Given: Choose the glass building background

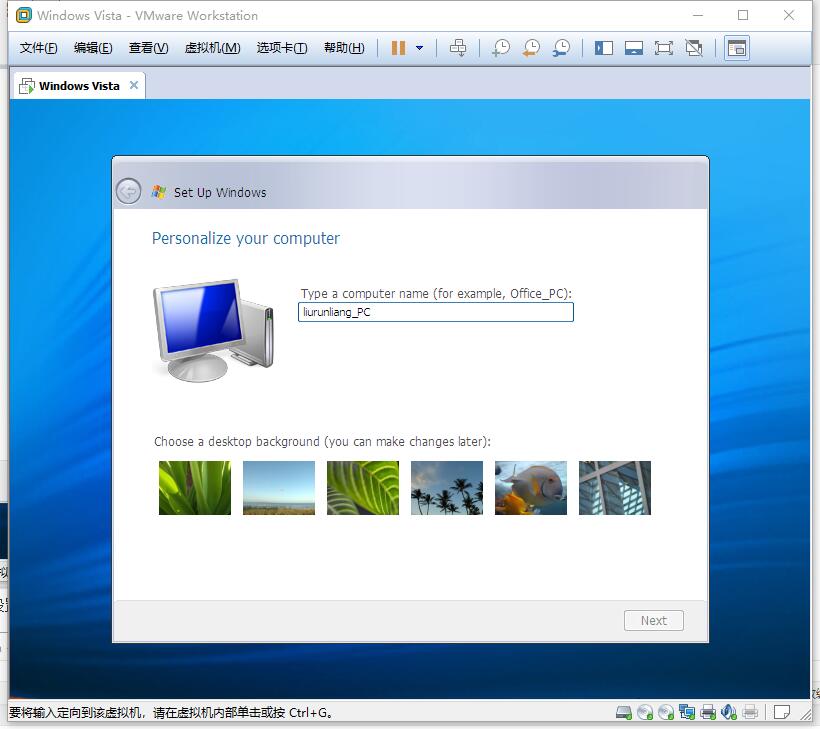Looking at the screenshot, I should pos(614,487).
